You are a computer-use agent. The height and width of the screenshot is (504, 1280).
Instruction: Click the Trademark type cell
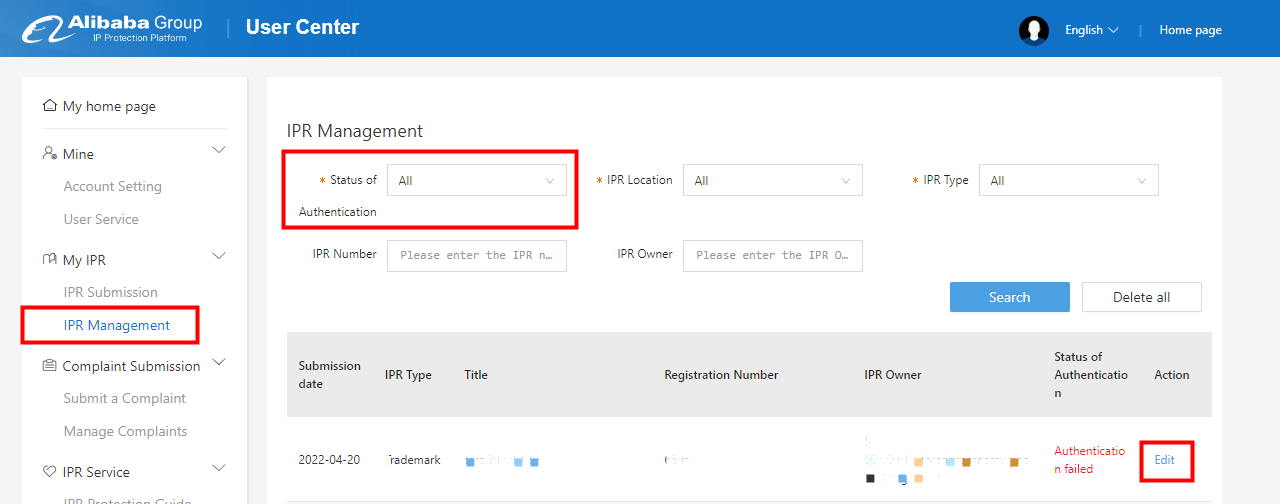point(413,460)
